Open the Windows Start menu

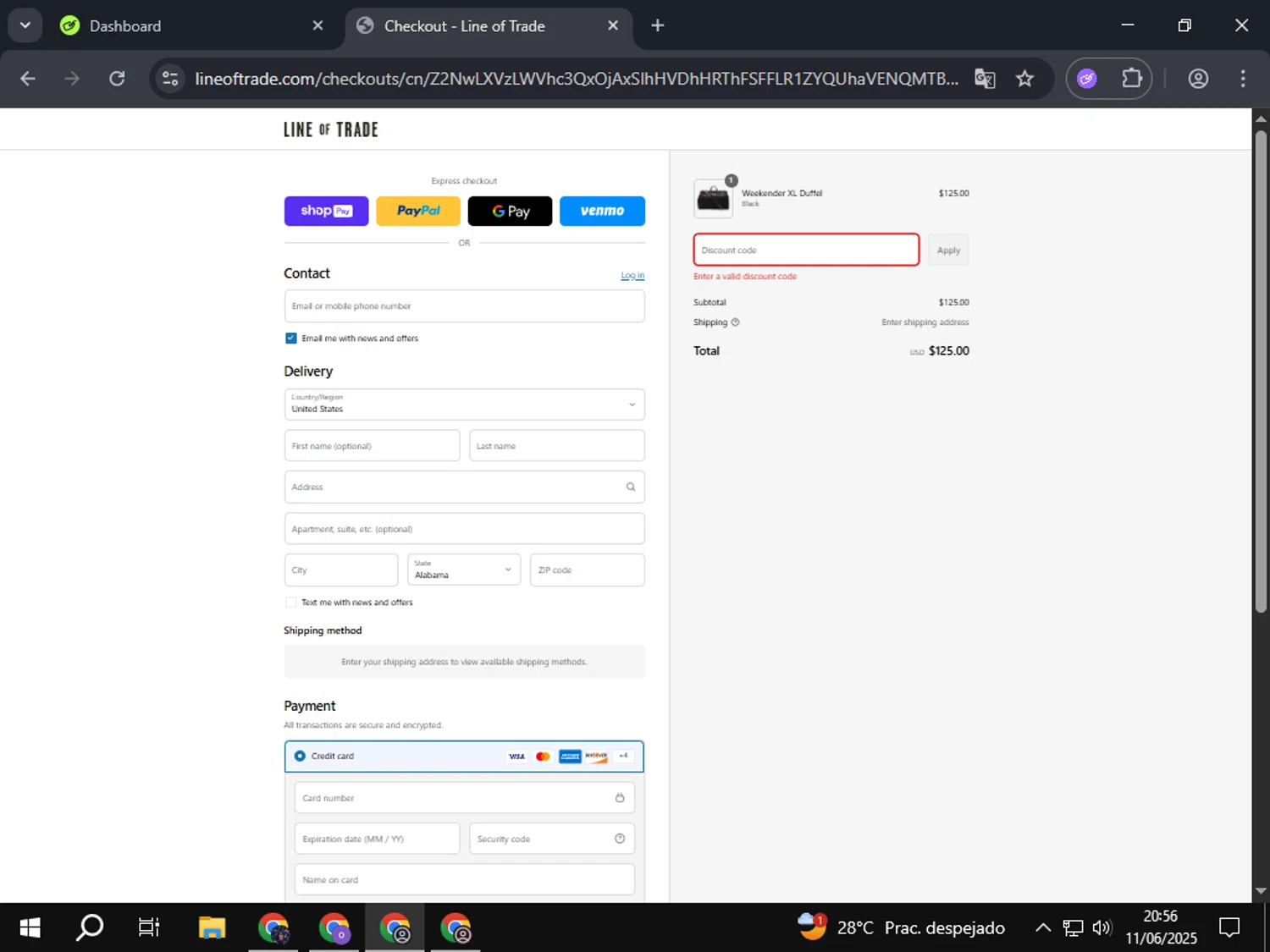click(30, 927)
